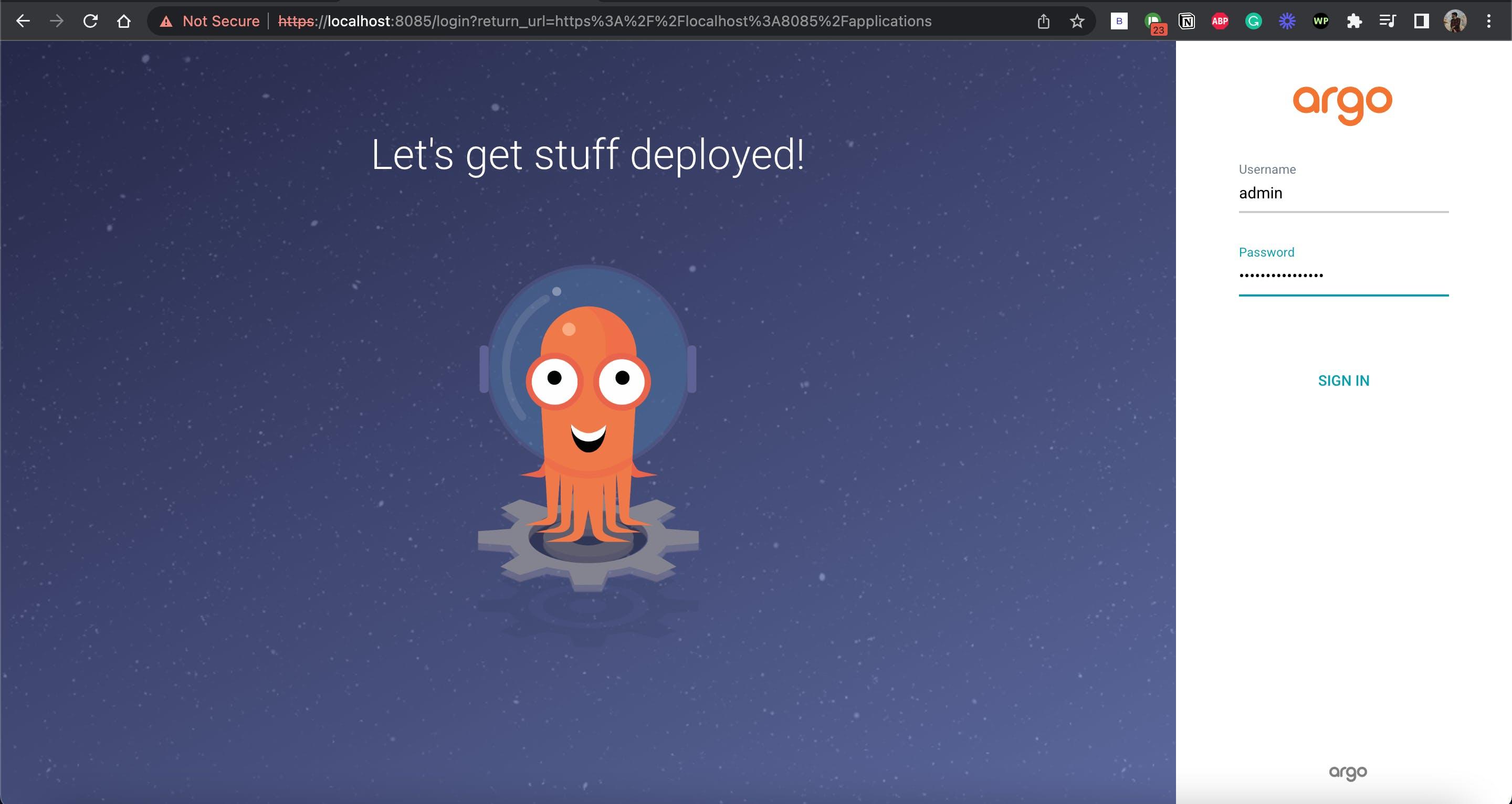This screenshot has height=804, width=1512.
Task: Click the SIGN IN button
Action: pyautogui.click(x=1343, y=380)
